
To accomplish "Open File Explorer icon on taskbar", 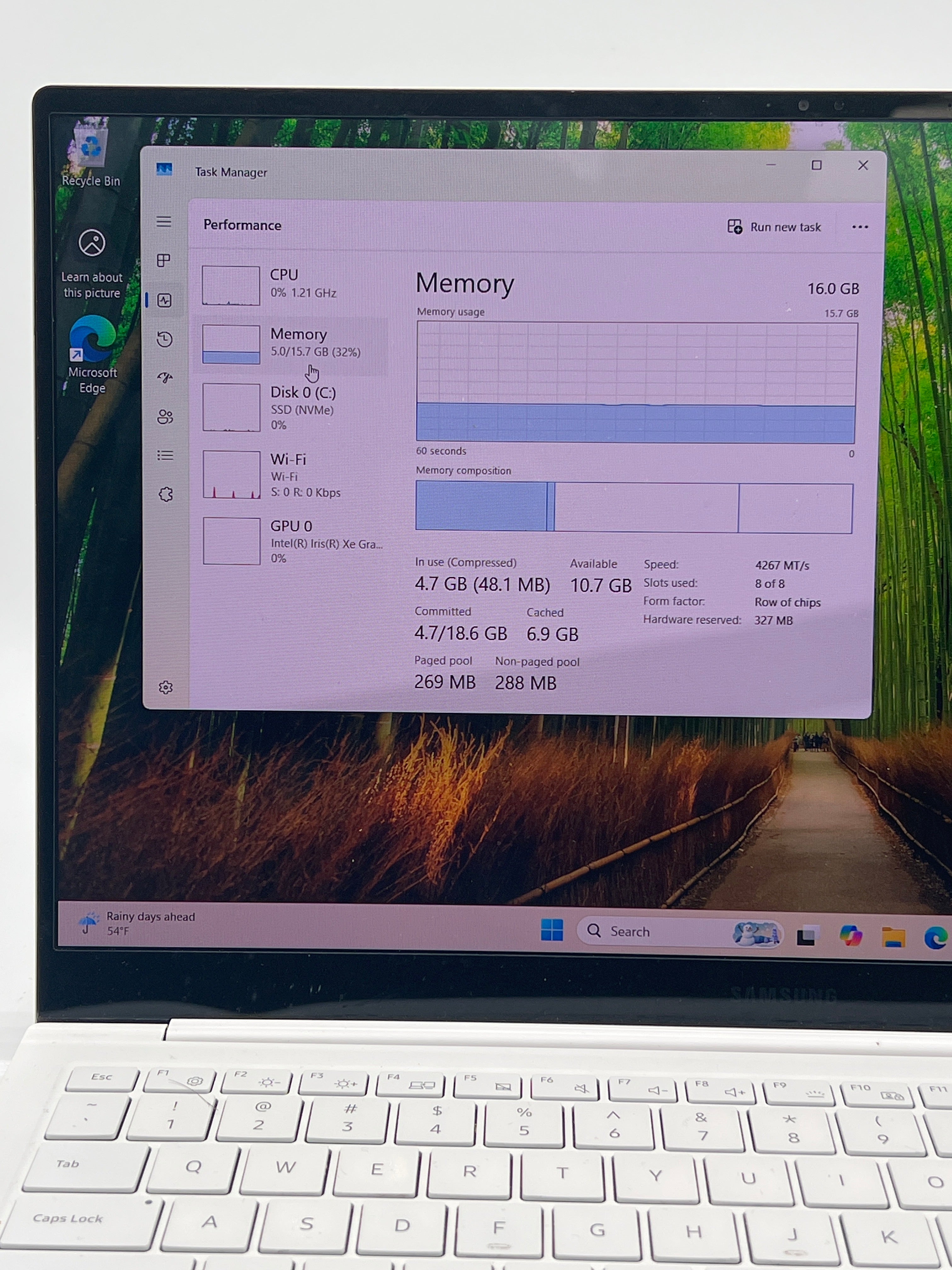I will pos(893,938).
